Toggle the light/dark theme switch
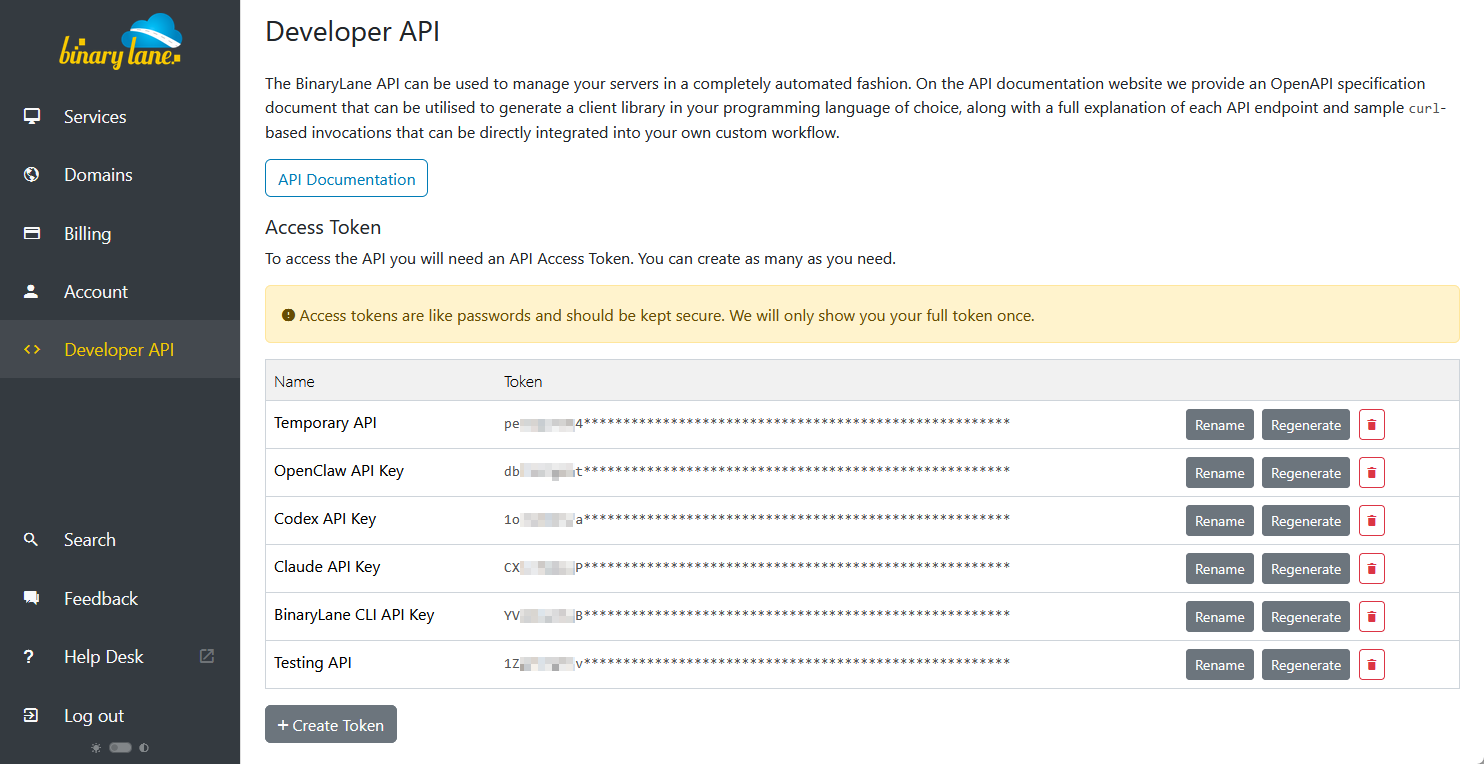Image resolution: width=1484 pixels, height=764 pixels. tap(121, 747)
